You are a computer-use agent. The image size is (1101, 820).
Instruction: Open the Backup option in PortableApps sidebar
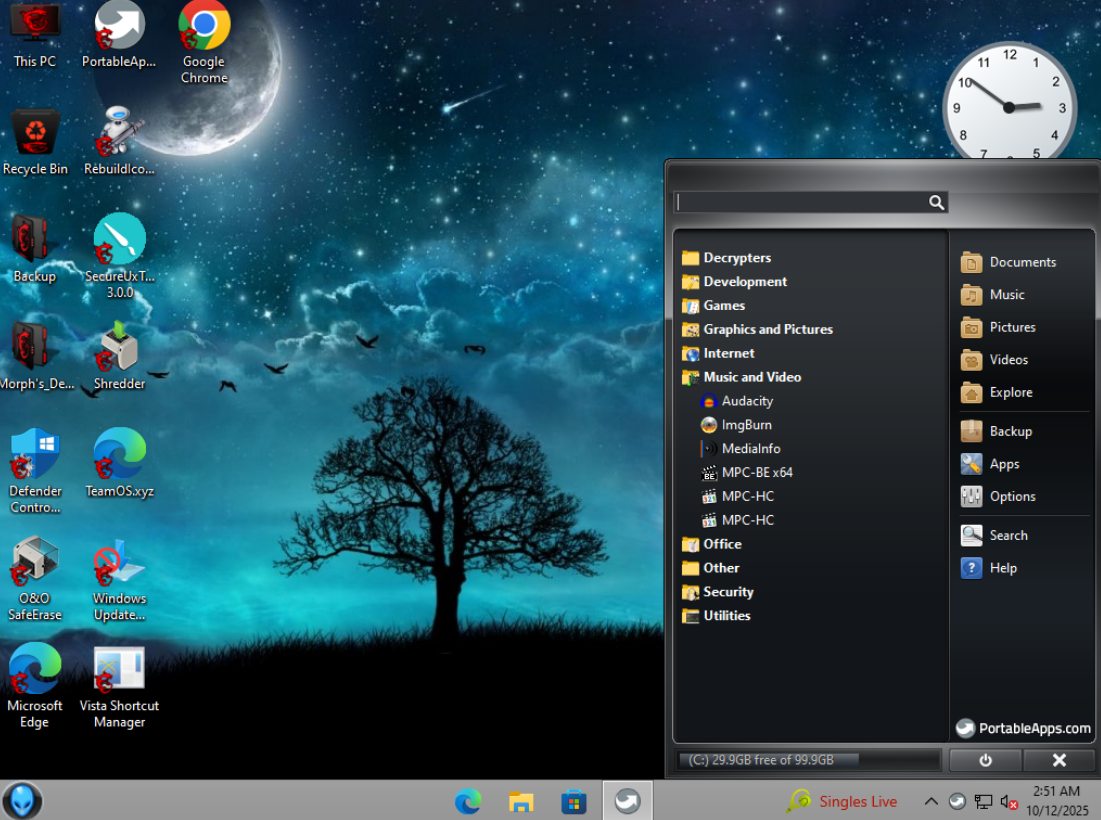(x=1009, y=431)
